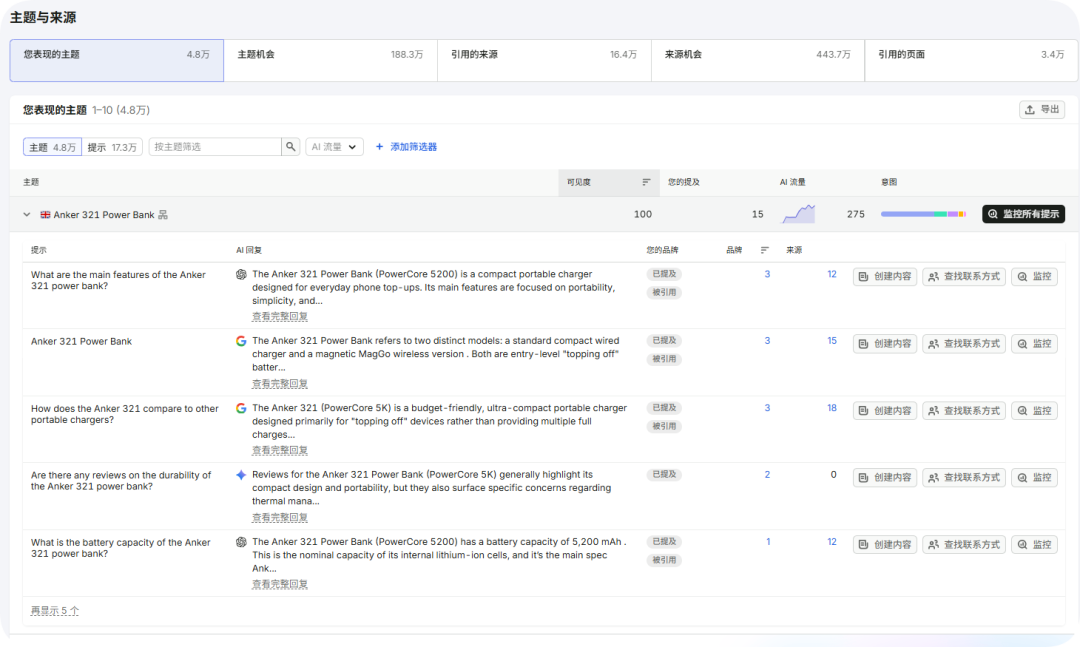
Task: Click 查找联系方式 in main features row
Action: tap(964, 276)
